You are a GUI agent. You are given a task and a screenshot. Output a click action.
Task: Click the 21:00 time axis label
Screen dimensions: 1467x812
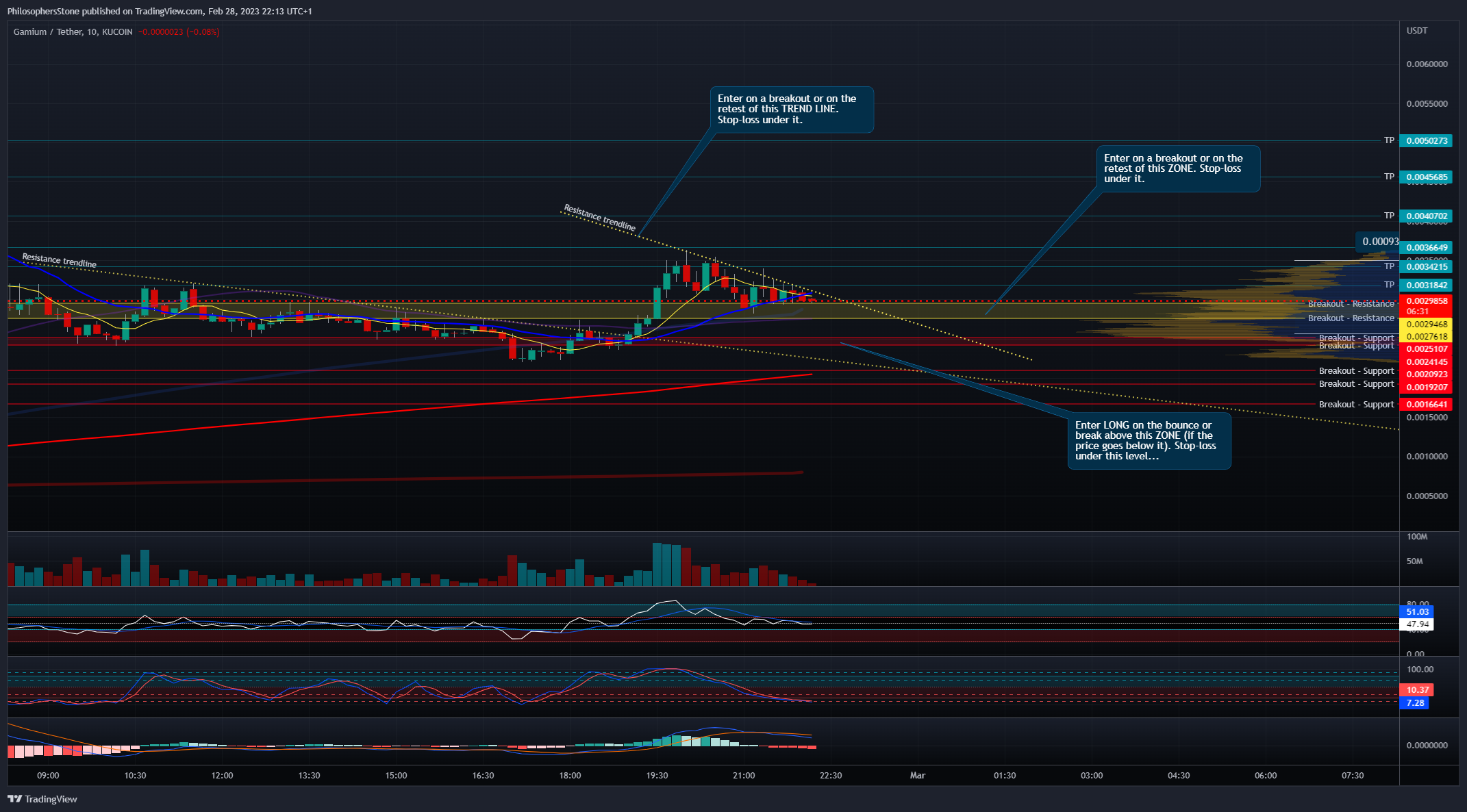tap(744, 776)
